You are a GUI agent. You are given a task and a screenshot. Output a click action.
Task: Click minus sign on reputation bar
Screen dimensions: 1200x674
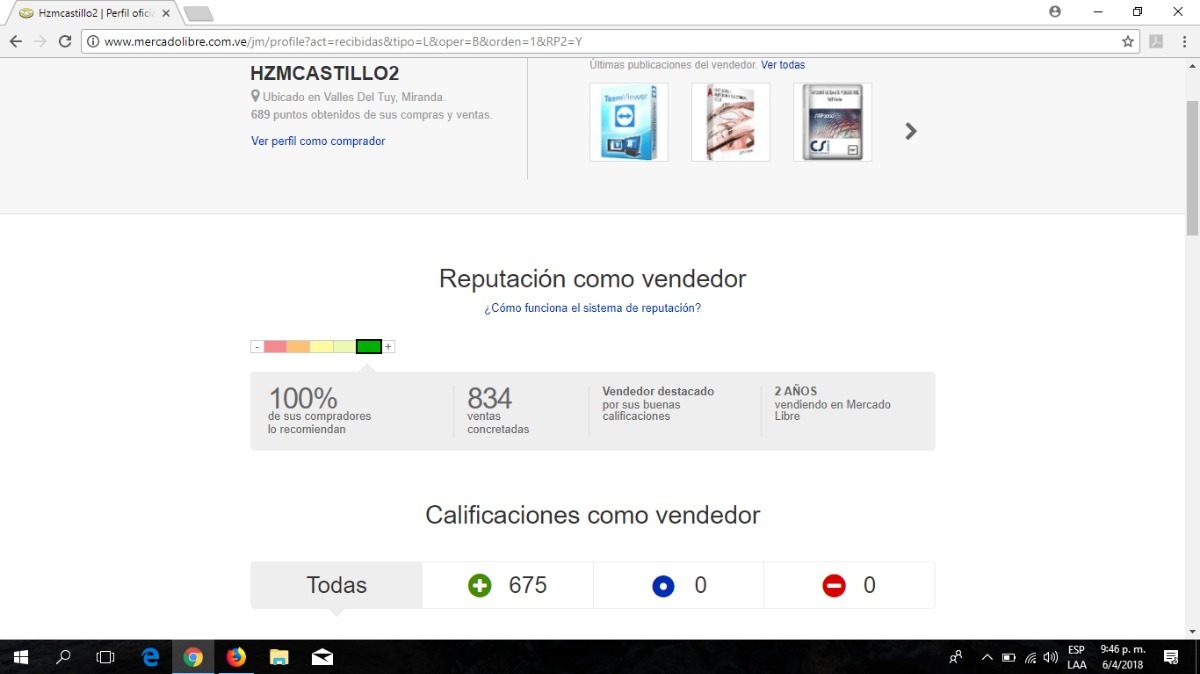coord(257,347)
